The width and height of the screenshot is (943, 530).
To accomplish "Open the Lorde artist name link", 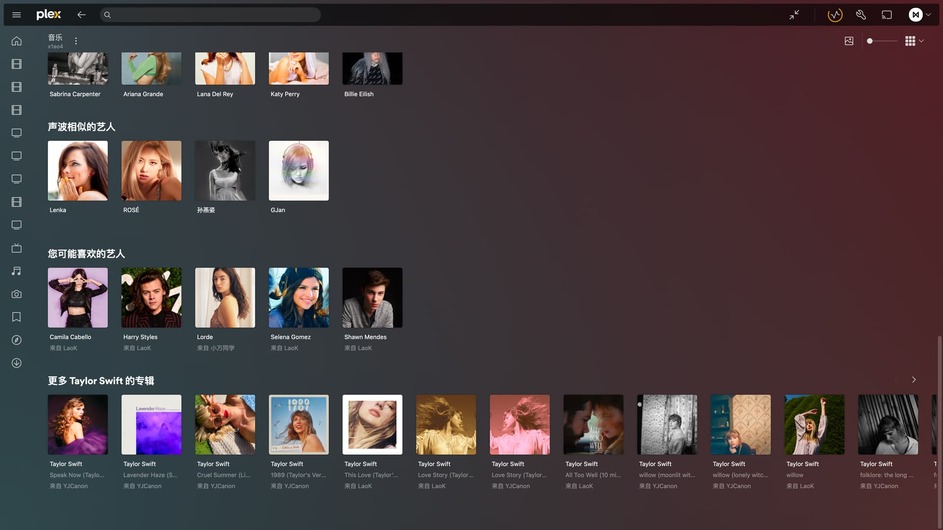I will 205,337.
